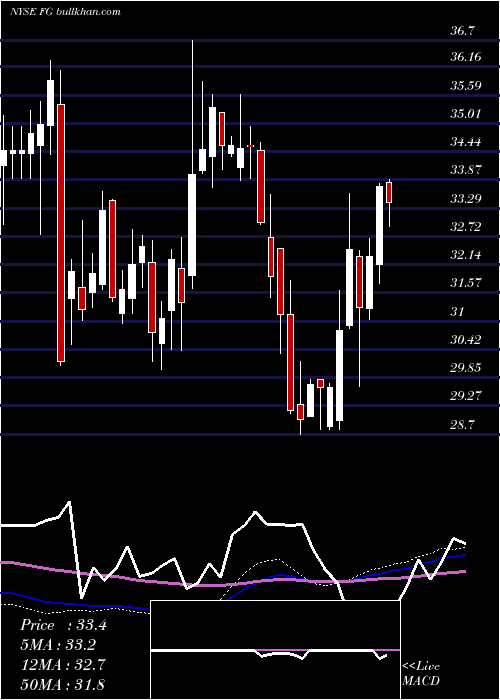Select the 28.7 price axis label
The width and height of the screenshot is (500, 700).
pyautogui.click(x=463, y=424)
